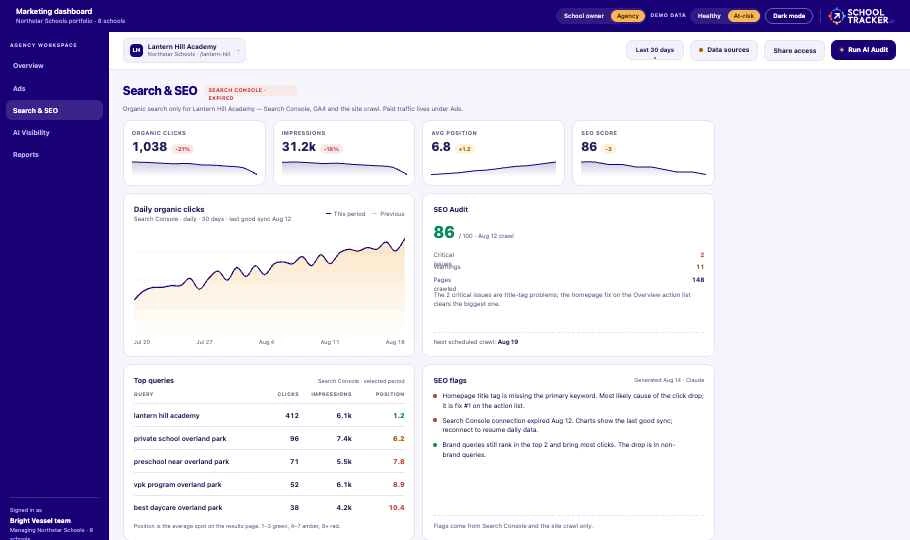Open the Lantern Hill Academy school selector
Screen dimensions: 910x540
184,51
